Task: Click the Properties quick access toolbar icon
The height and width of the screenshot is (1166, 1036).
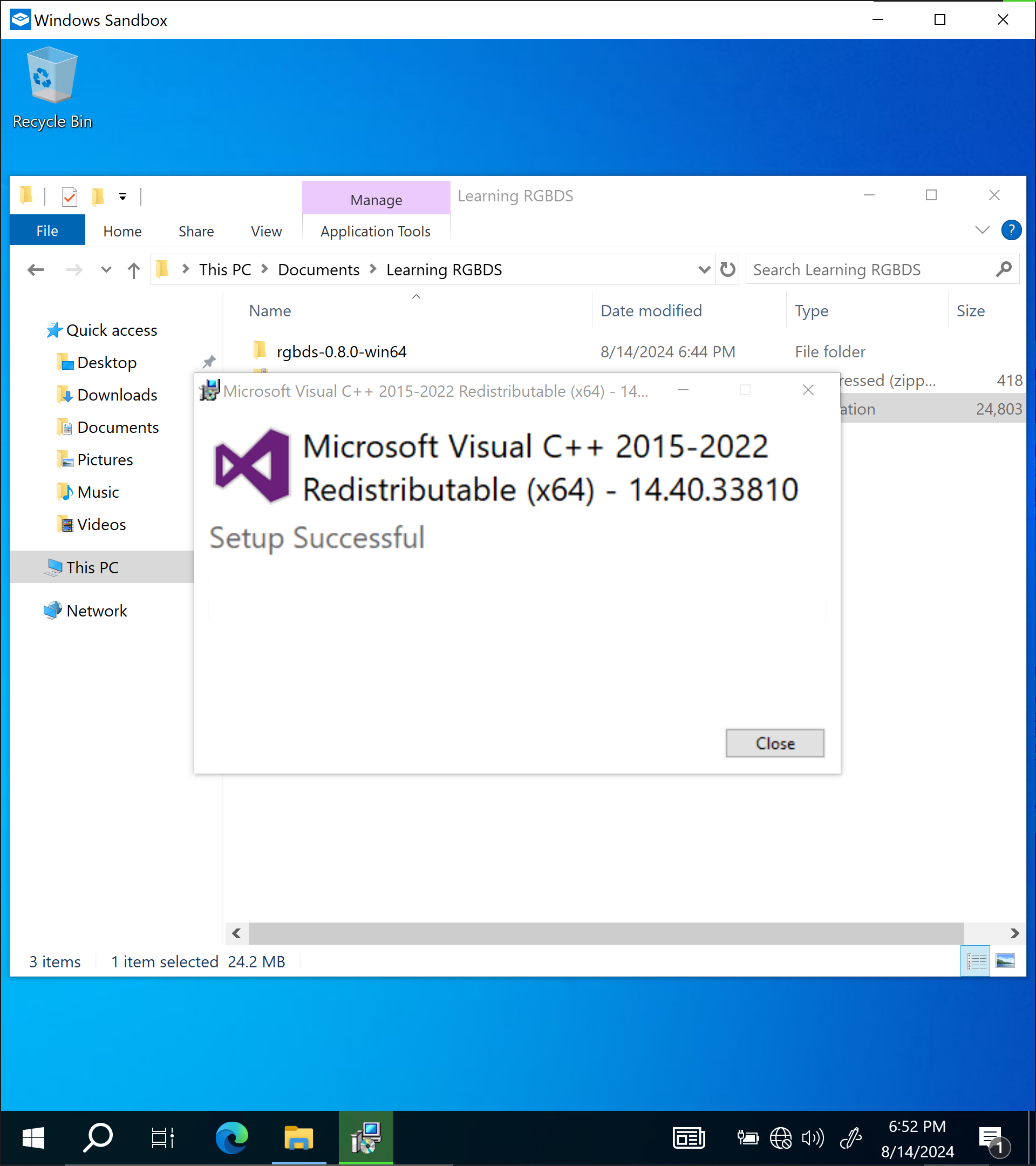Action: pos(70,198)
